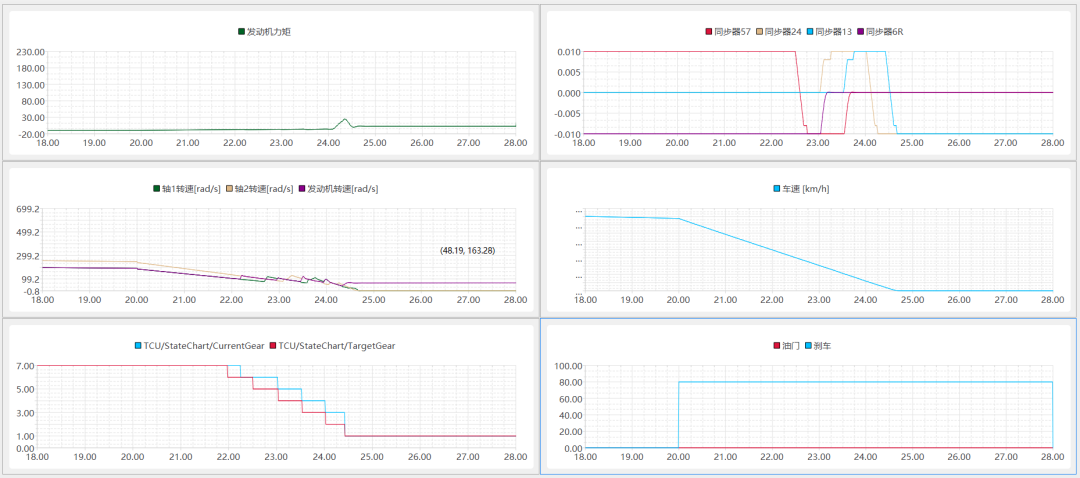Image resolution: width=1080 pixels, height=478 pixels.
Task: Click the -20.00 y-axis label on torque chart
Action: 32,134
